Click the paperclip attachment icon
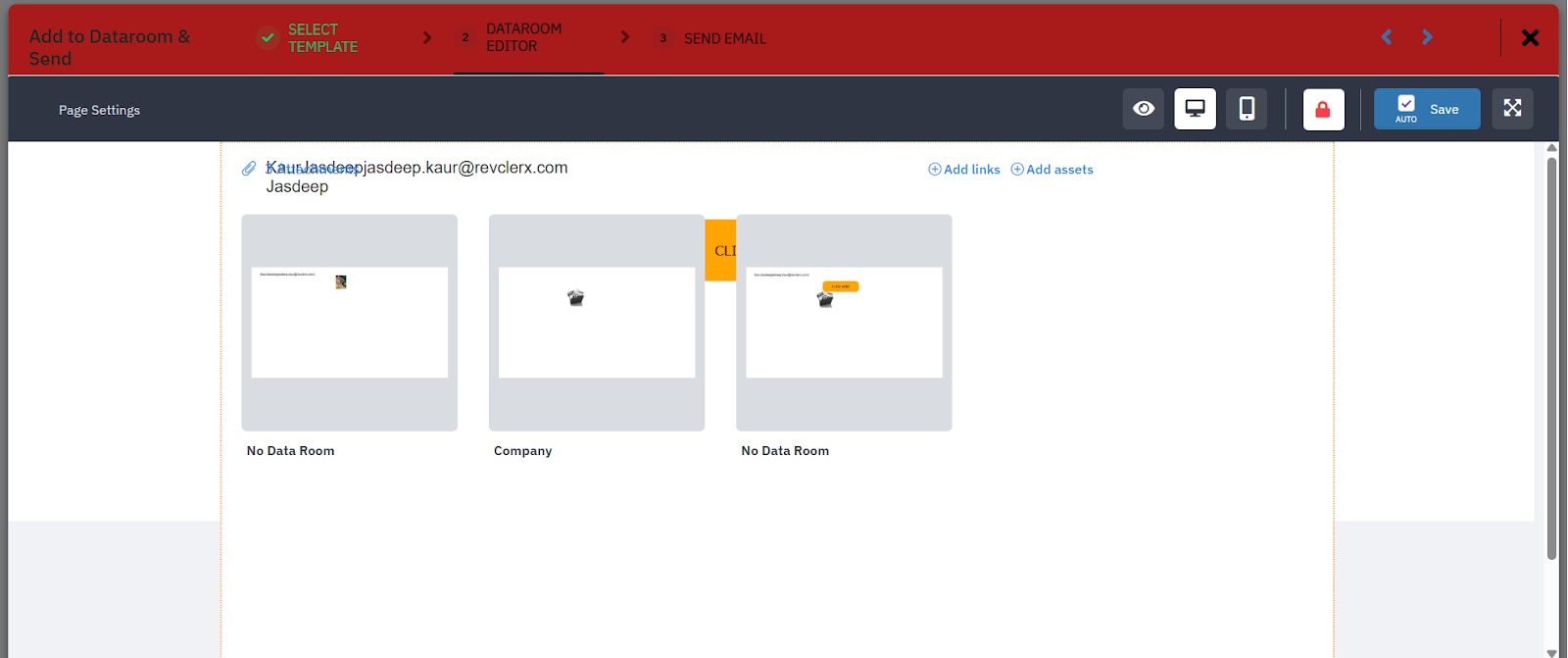 point(249,169)
